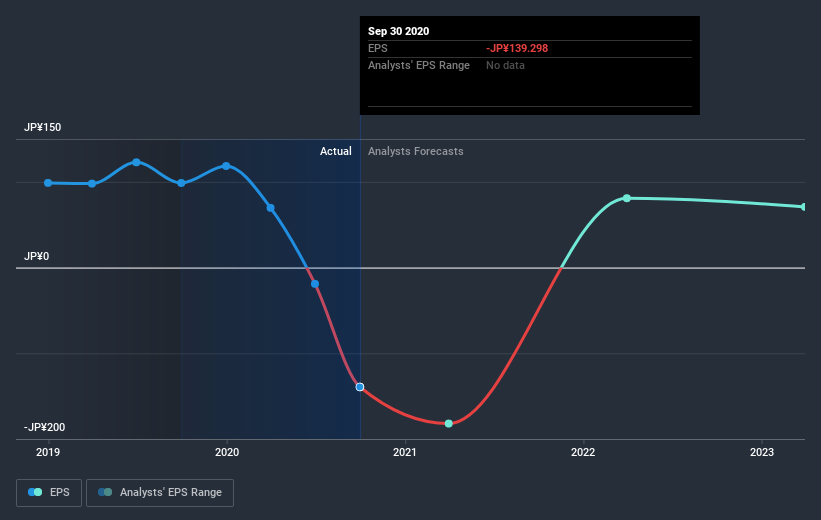The height and width of the screenshot is (520, 821).
Task: Click the Analysts Forecasts label
Action: tap(416, 151)
